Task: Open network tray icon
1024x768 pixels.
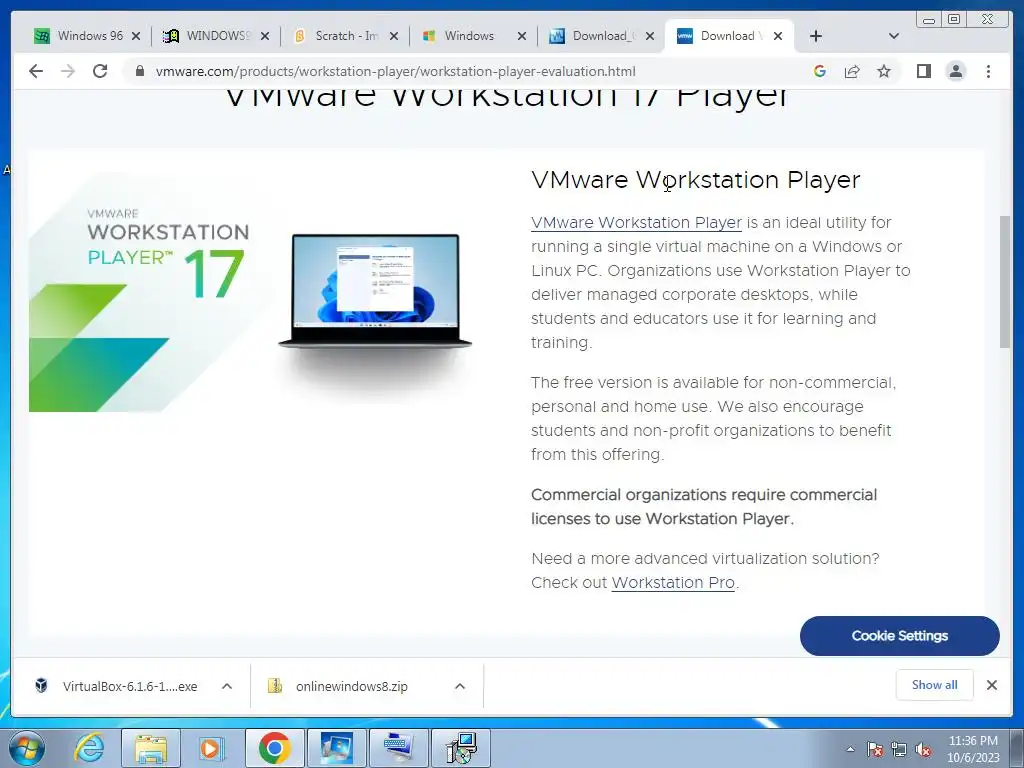Action: [x=899, y=749]
